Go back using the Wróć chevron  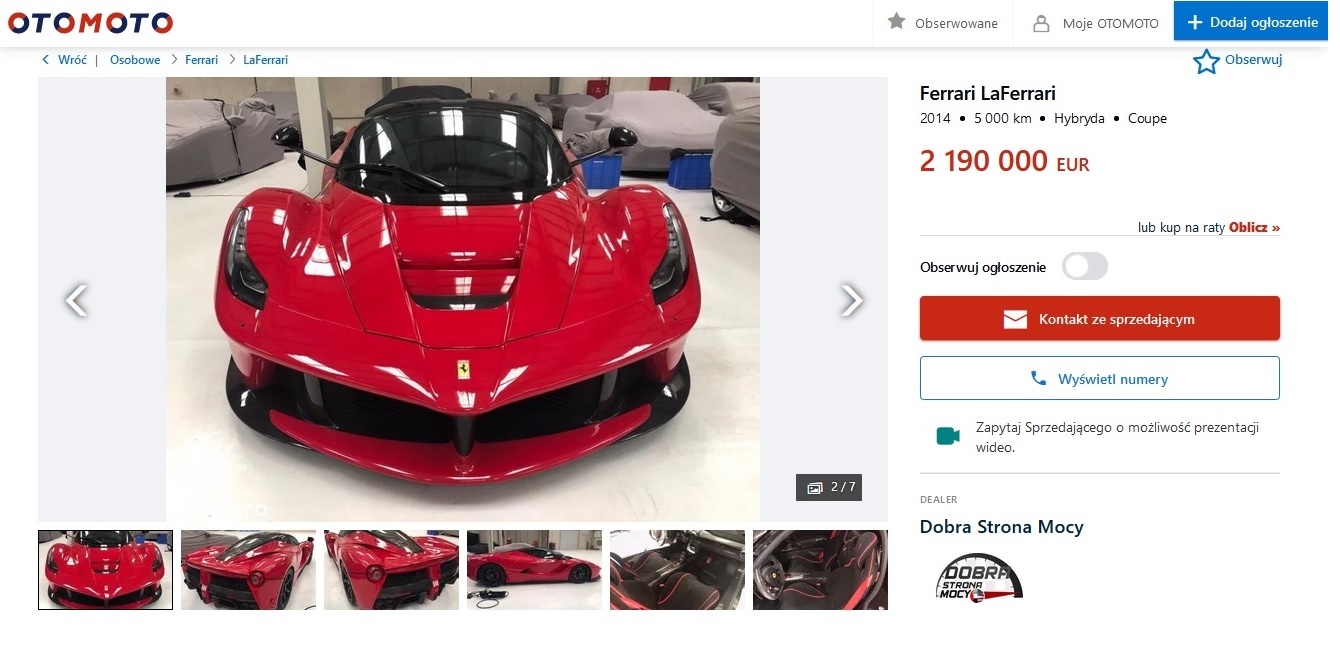[x=45, y=60]
